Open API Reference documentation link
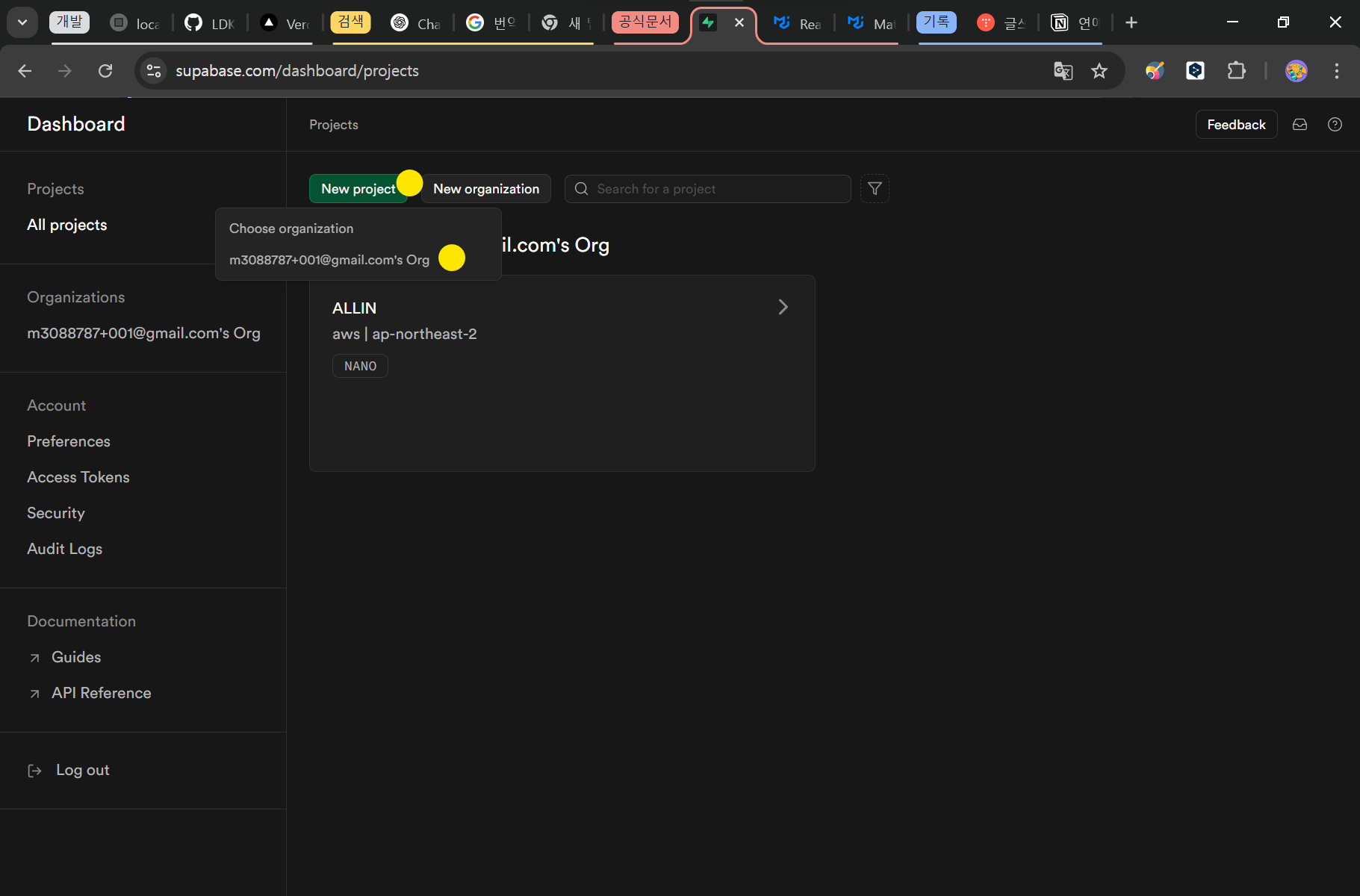The height and width of the screenshot is (896, 1360). tap(102, 693)
